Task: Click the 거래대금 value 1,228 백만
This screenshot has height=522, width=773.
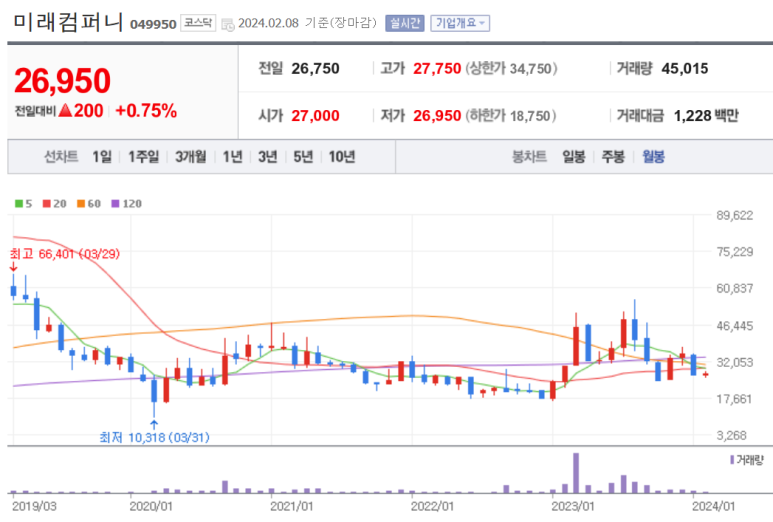Action: coord(706,116)
